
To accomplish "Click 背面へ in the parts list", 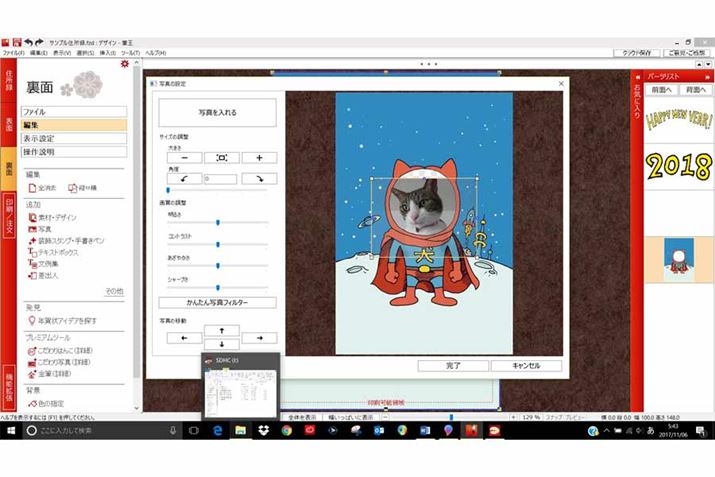I will 696,90.
